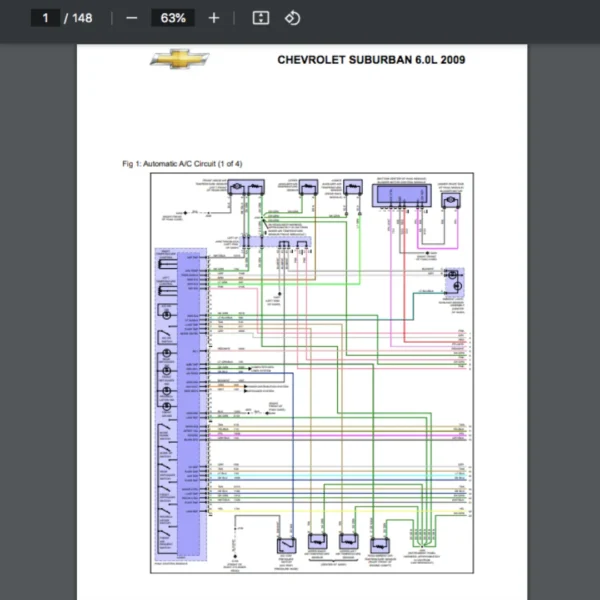Screen dimensions: 600x600
Task: Click the zoom in plus icon
Action: click(214, 18)
